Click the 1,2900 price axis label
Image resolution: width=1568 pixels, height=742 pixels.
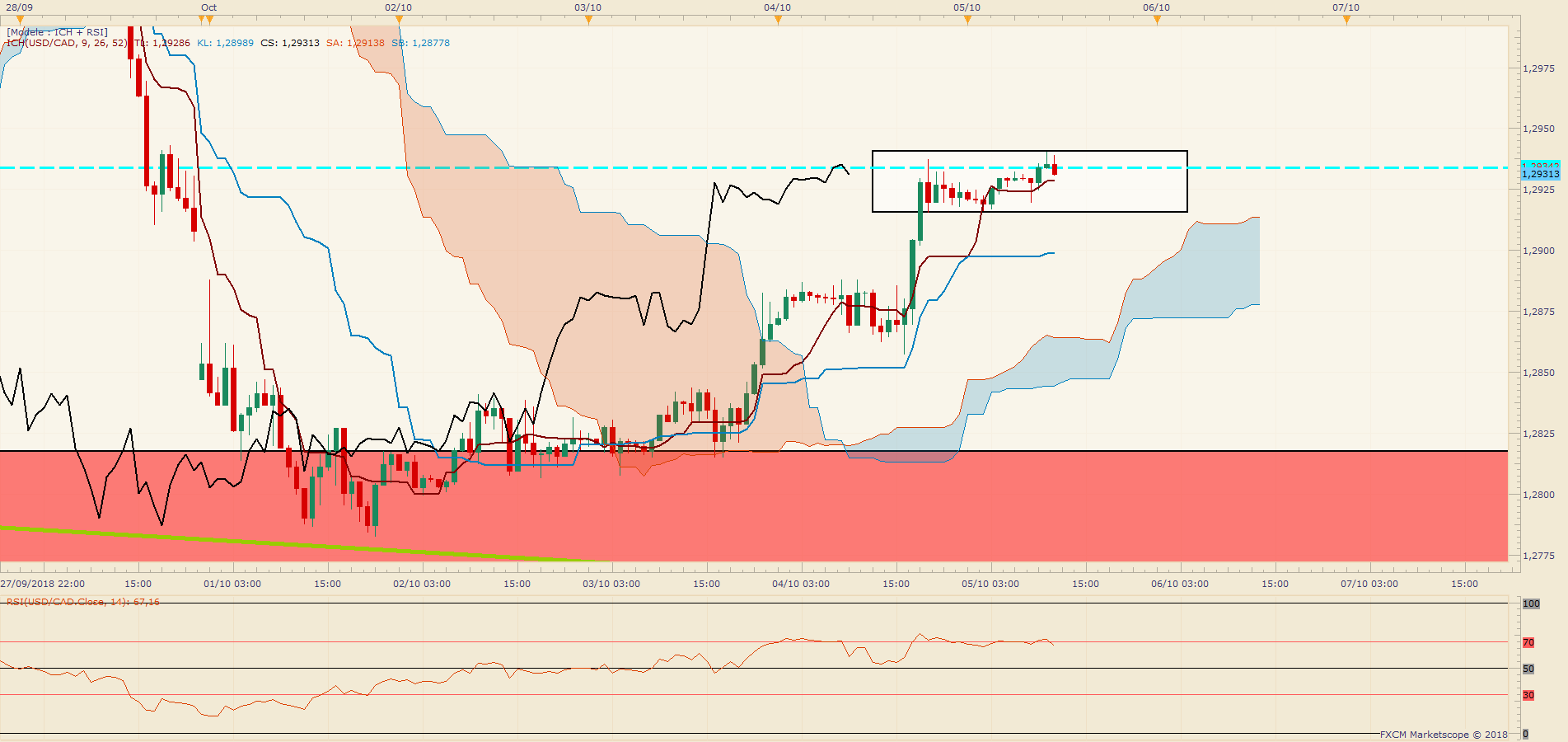click(1539, 251)
